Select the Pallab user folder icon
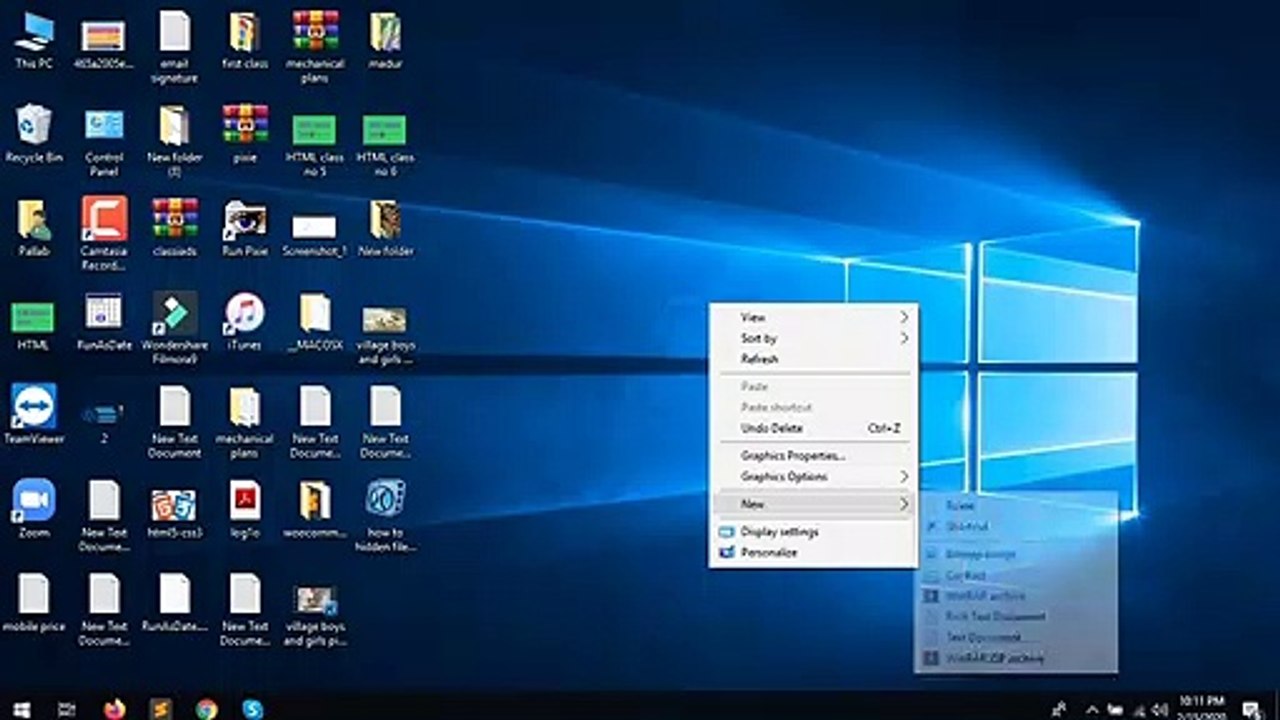This screenshot has height=720, width=1280. [34, 228]
